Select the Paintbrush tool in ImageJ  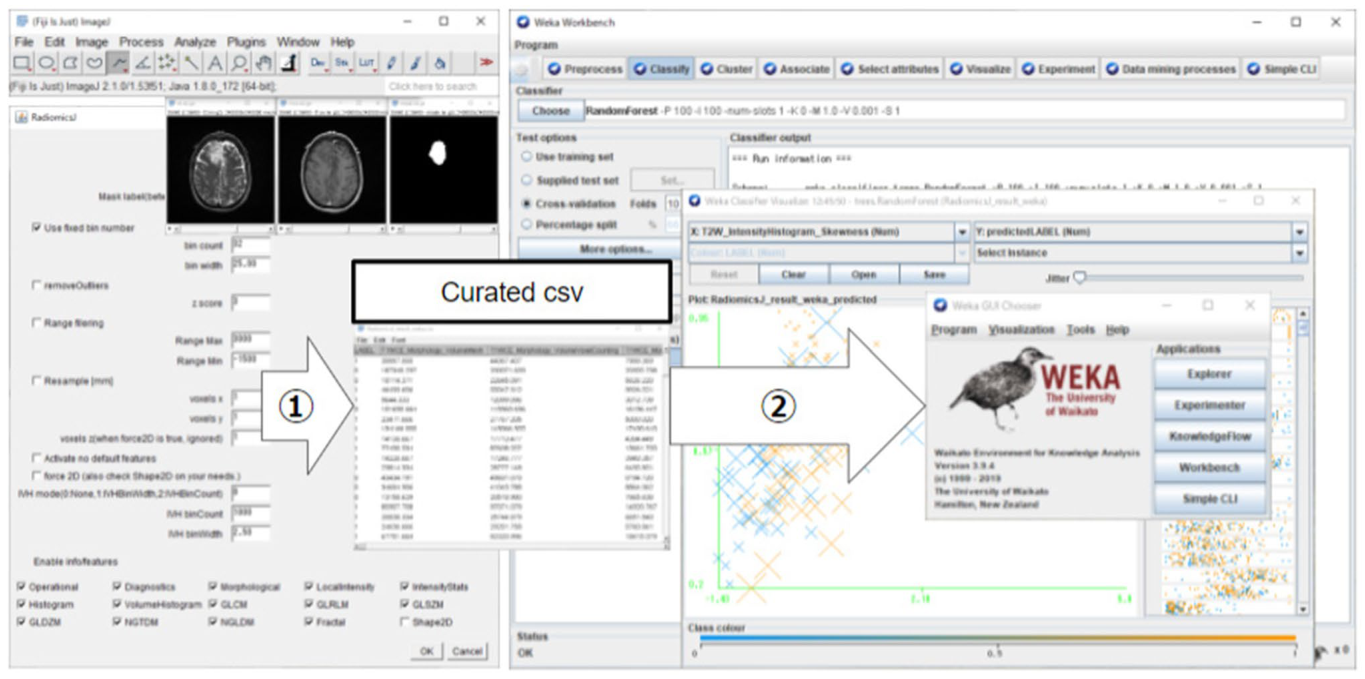(x=415, y=63)
